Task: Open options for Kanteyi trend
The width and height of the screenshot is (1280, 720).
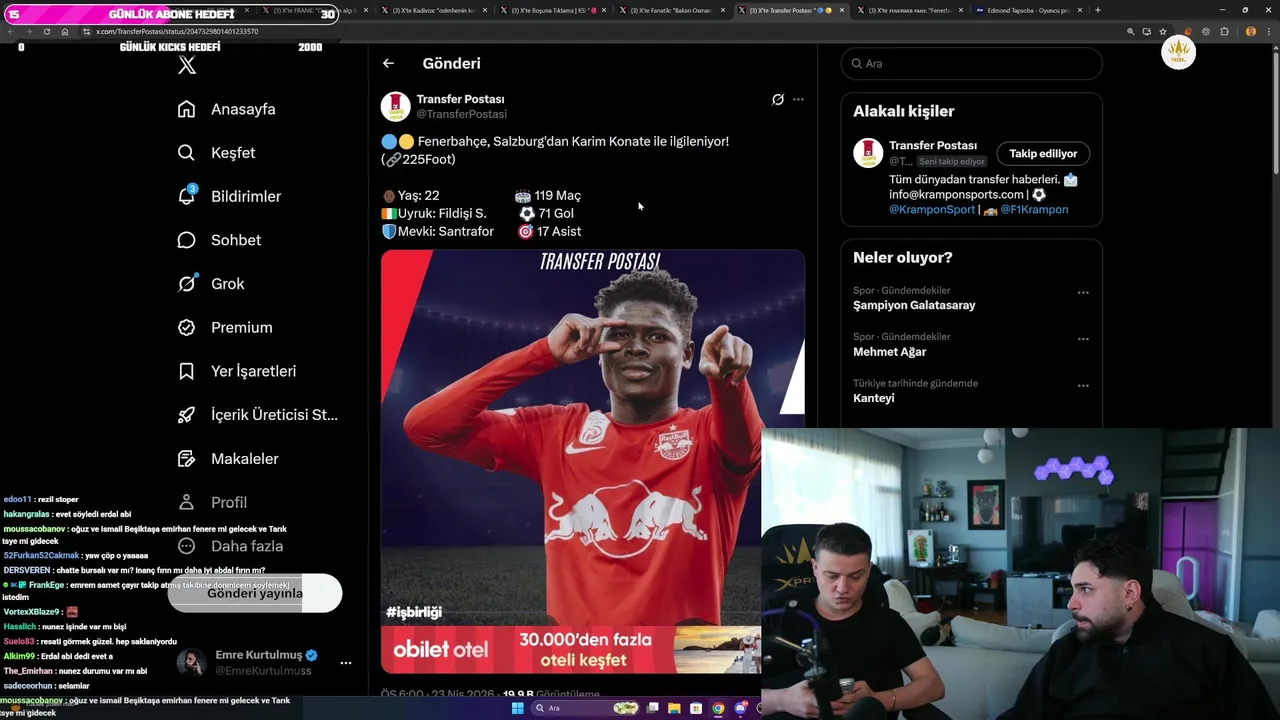Action: pos(1083,386)
